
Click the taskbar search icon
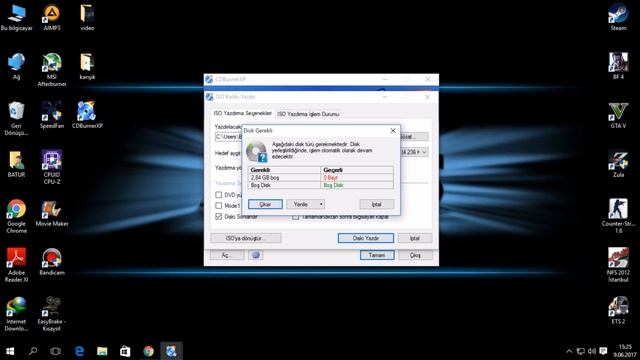pos(33,351)
